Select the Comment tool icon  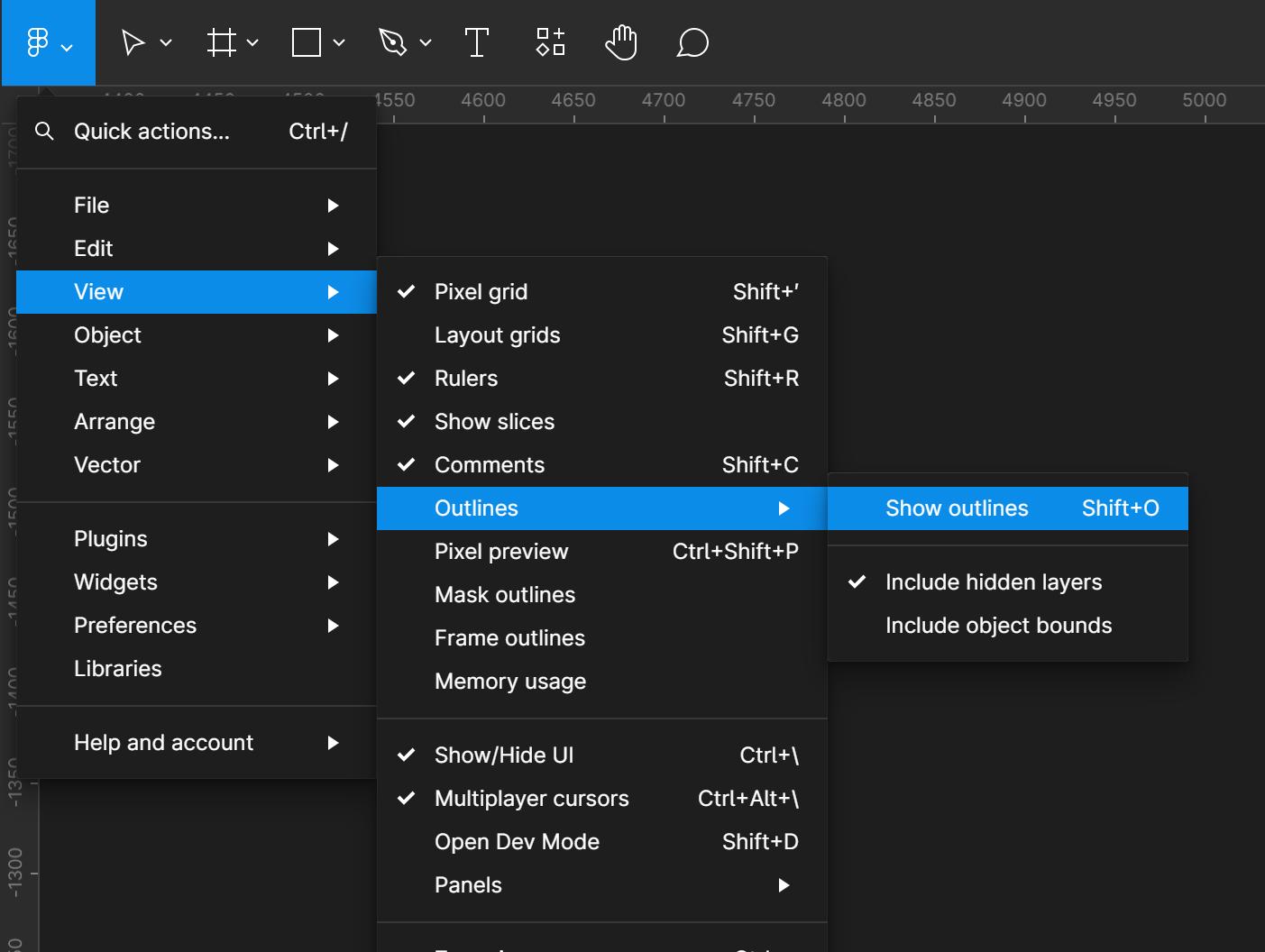tap(692, 42)
